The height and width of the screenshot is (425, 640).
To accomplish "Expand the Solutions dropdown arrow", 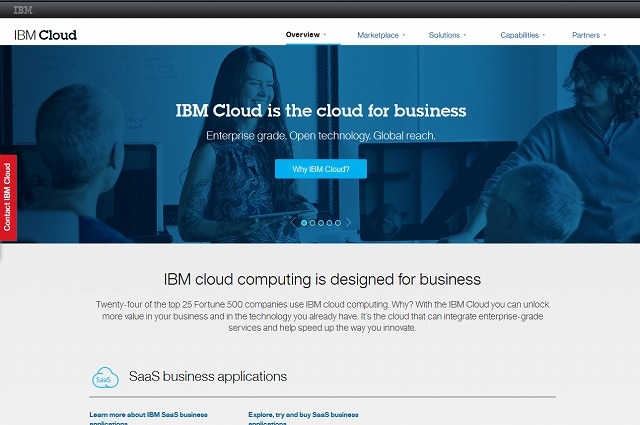I will pos(465,35).
